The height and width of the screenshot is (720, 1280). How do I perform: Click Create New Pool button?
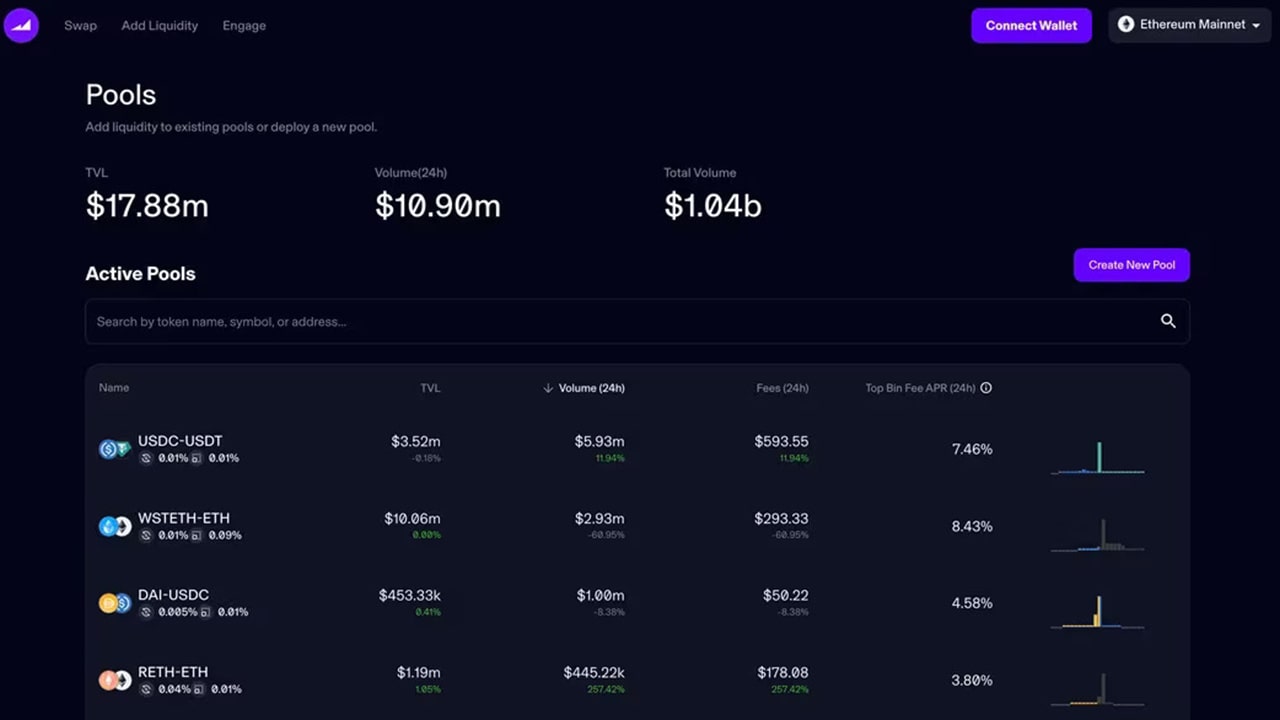[x=1132, y=265]
